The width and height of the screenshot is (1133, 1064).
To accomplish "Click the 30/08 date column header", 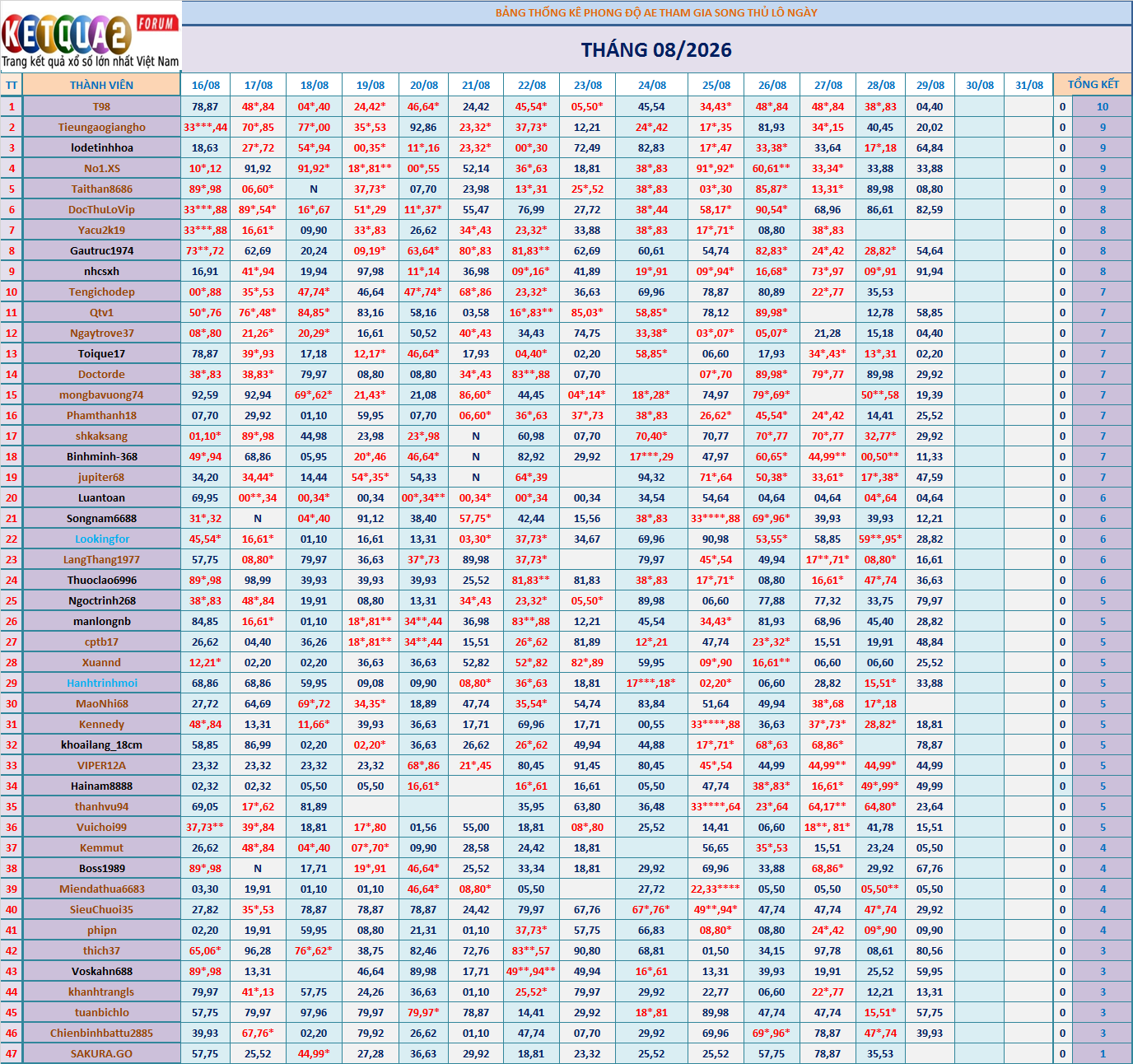I will (980, 85).
